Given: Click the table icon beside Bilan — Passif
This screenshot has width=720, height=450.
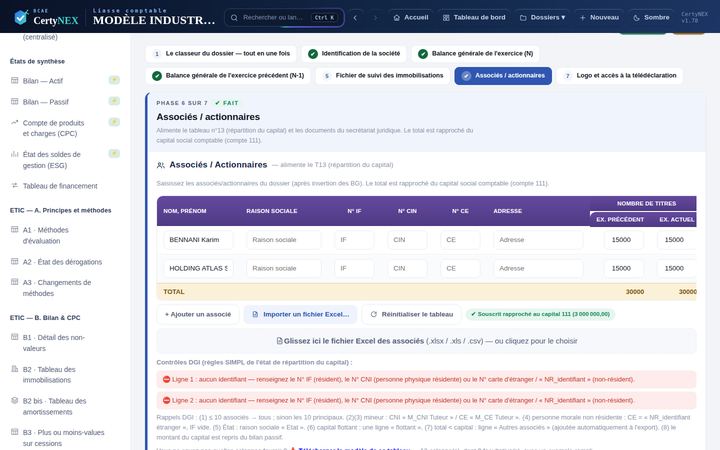Looking at the screenshot, I should click(15, 101).
